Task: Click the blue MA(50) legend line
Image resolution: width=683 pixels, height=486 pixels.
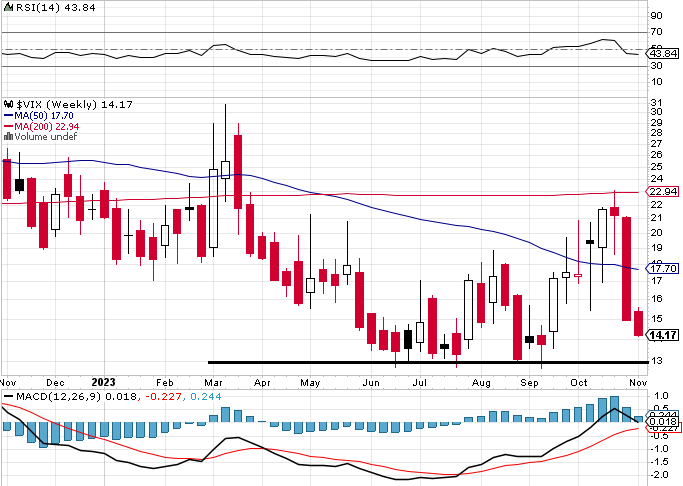Action: (7, 116)
